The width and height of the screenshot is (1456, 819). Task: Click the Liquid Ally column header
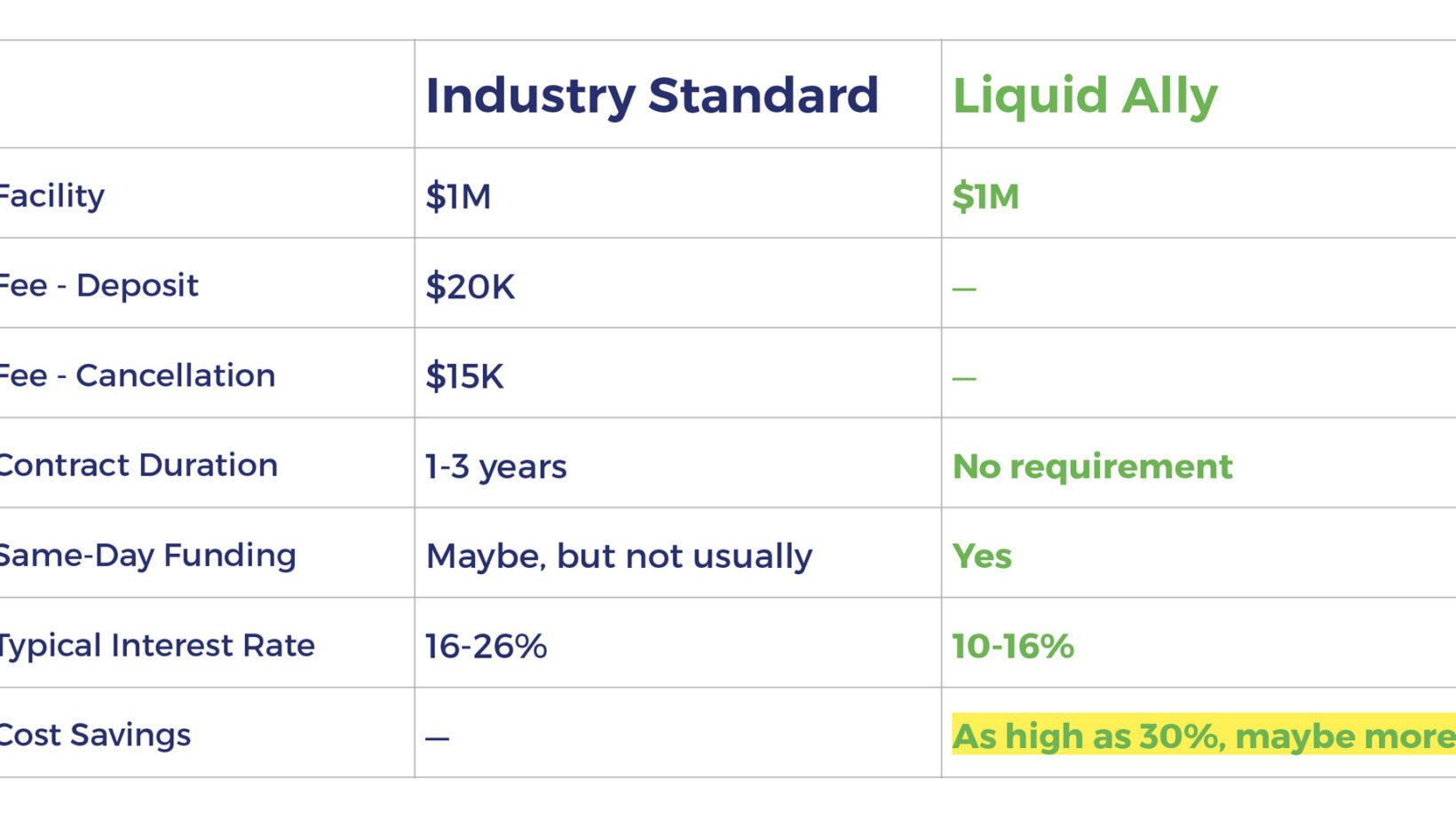1085,96
